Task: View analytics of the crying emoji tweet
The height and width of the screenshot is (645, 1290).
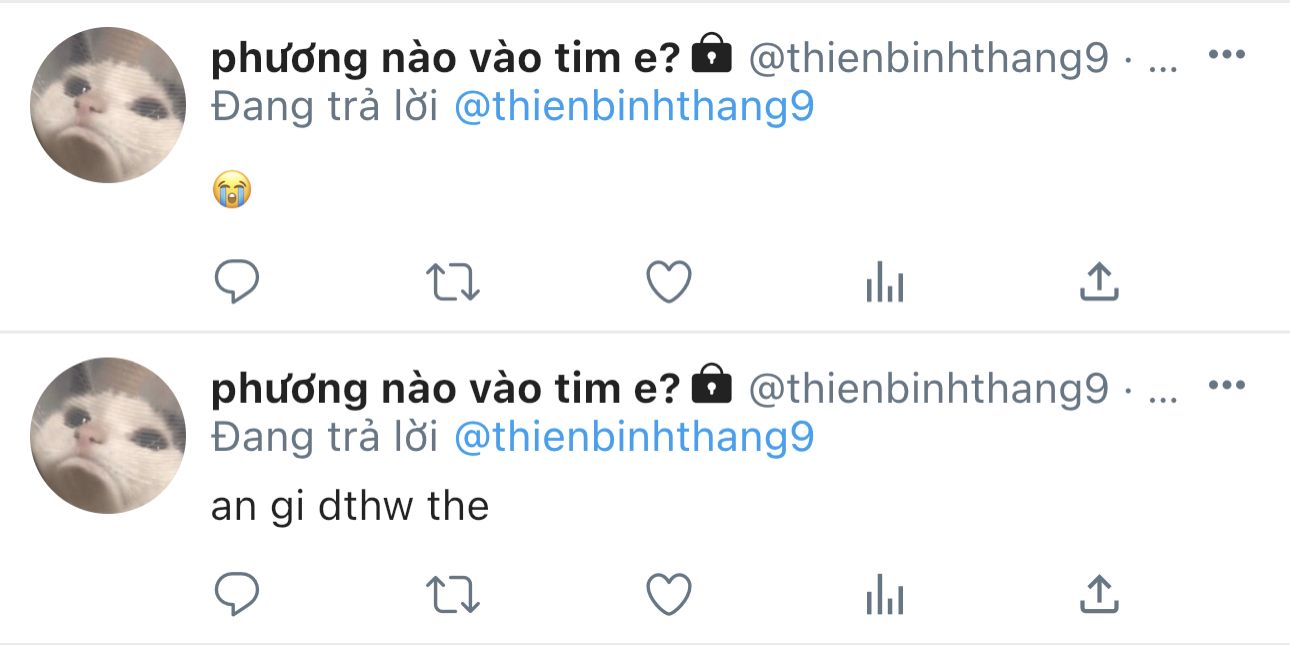Action: 884,284
